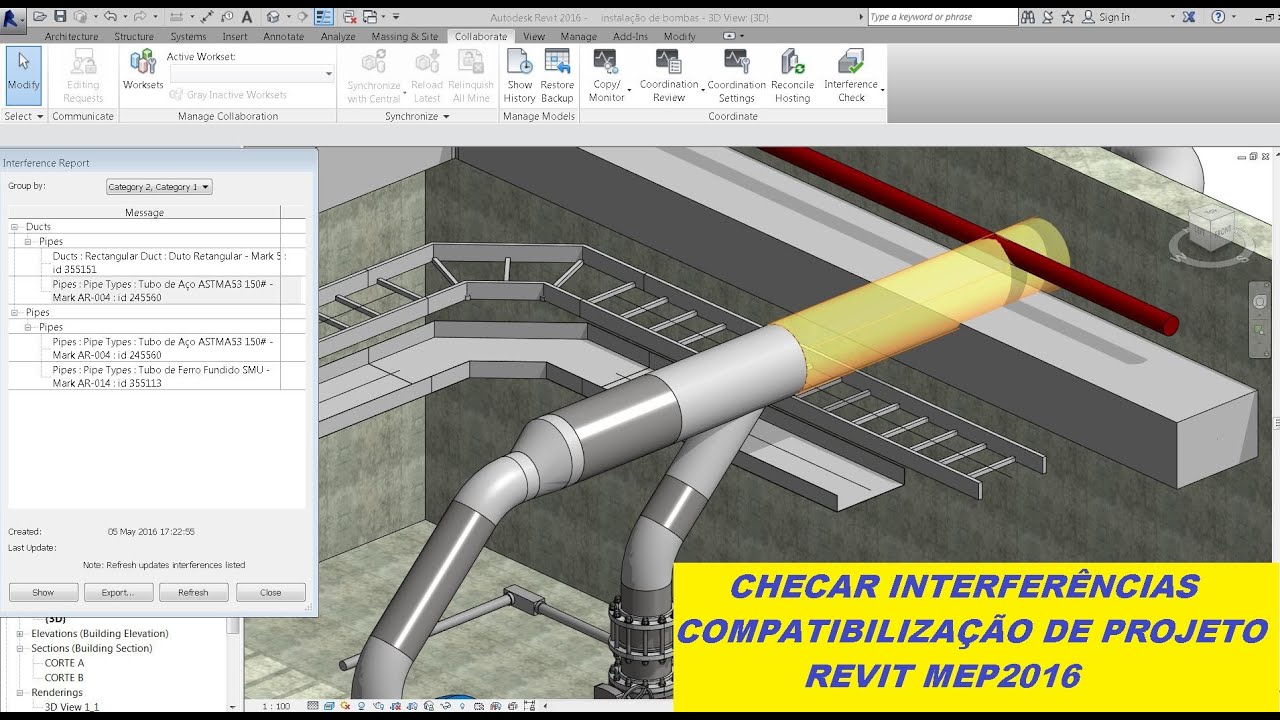Open the Architecture ribbon tab

pos(71,36)
